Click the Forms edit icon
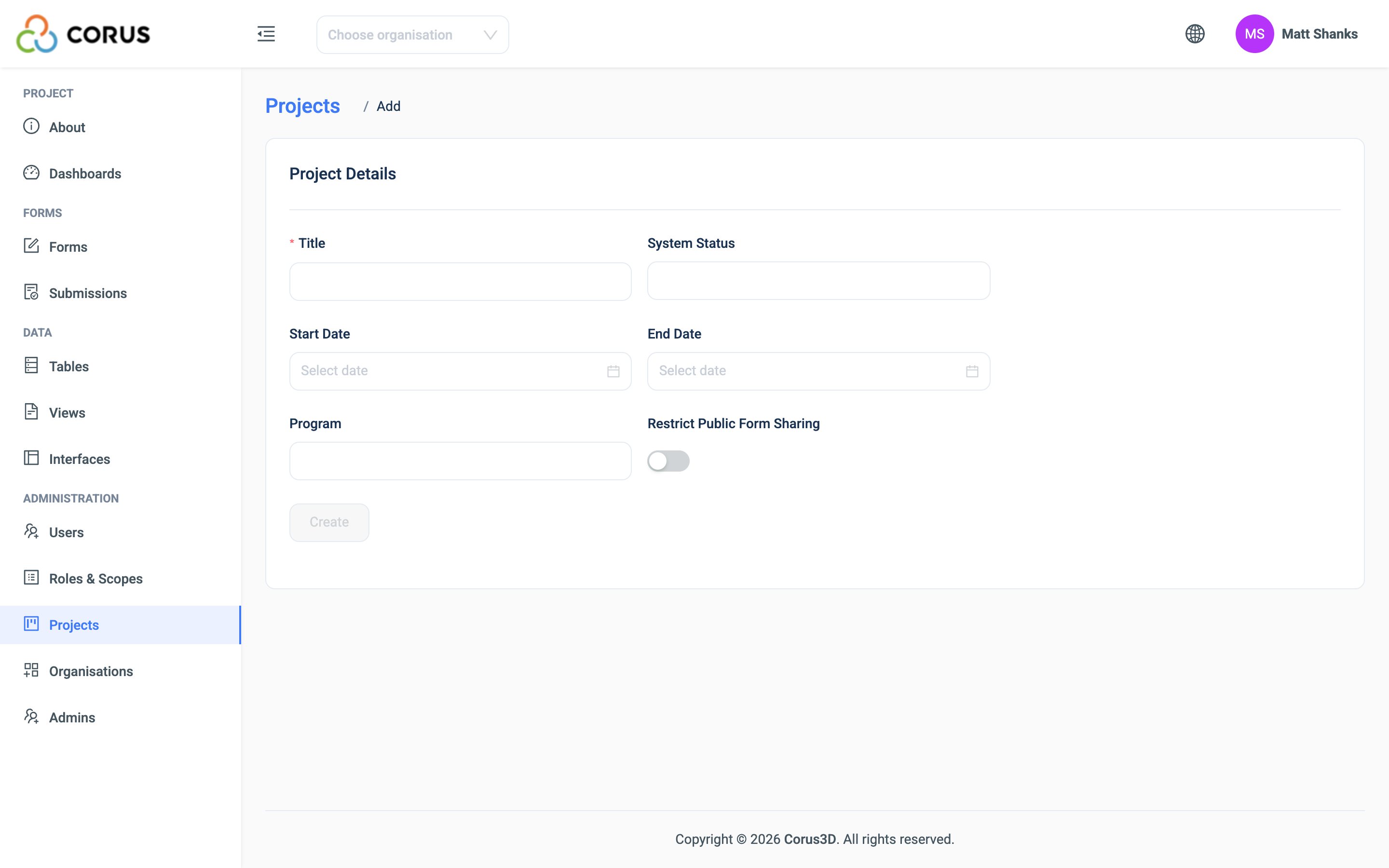This screenshot has width=1389, height=868. tap(31, 246)
